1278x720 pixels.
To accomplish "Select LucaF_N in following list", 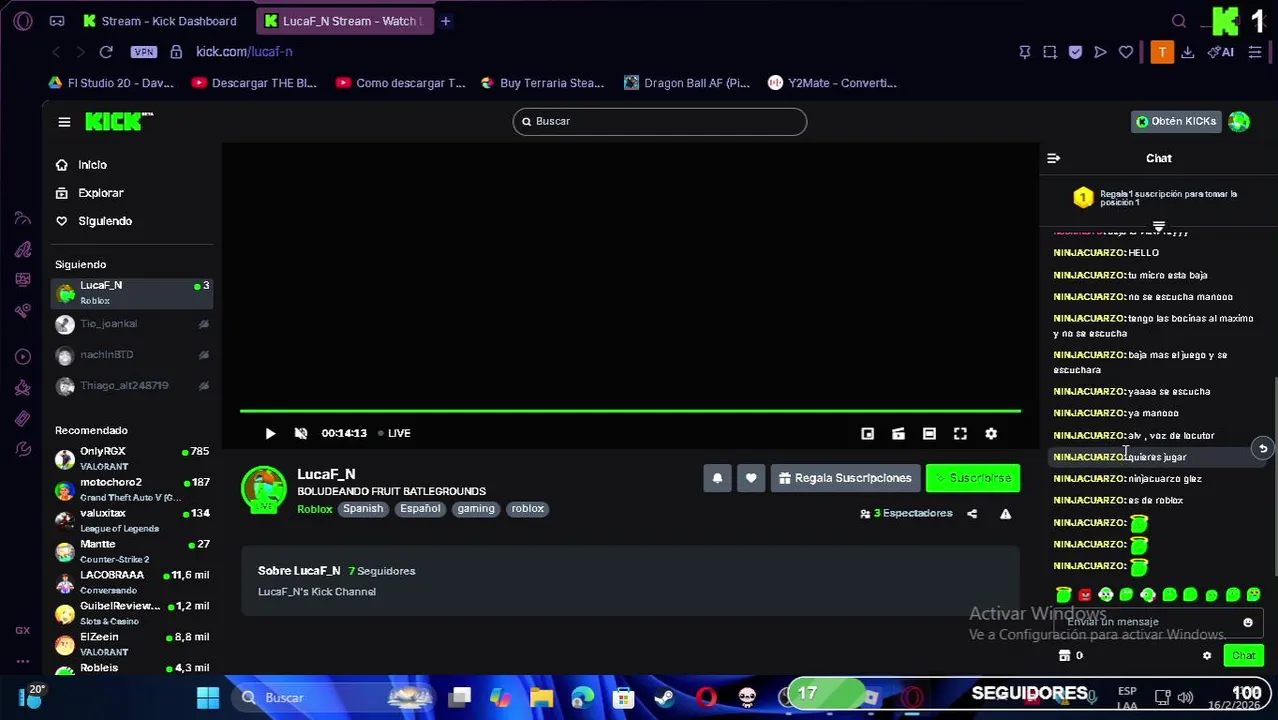I will pyautogui.click(x=132, y=293).
